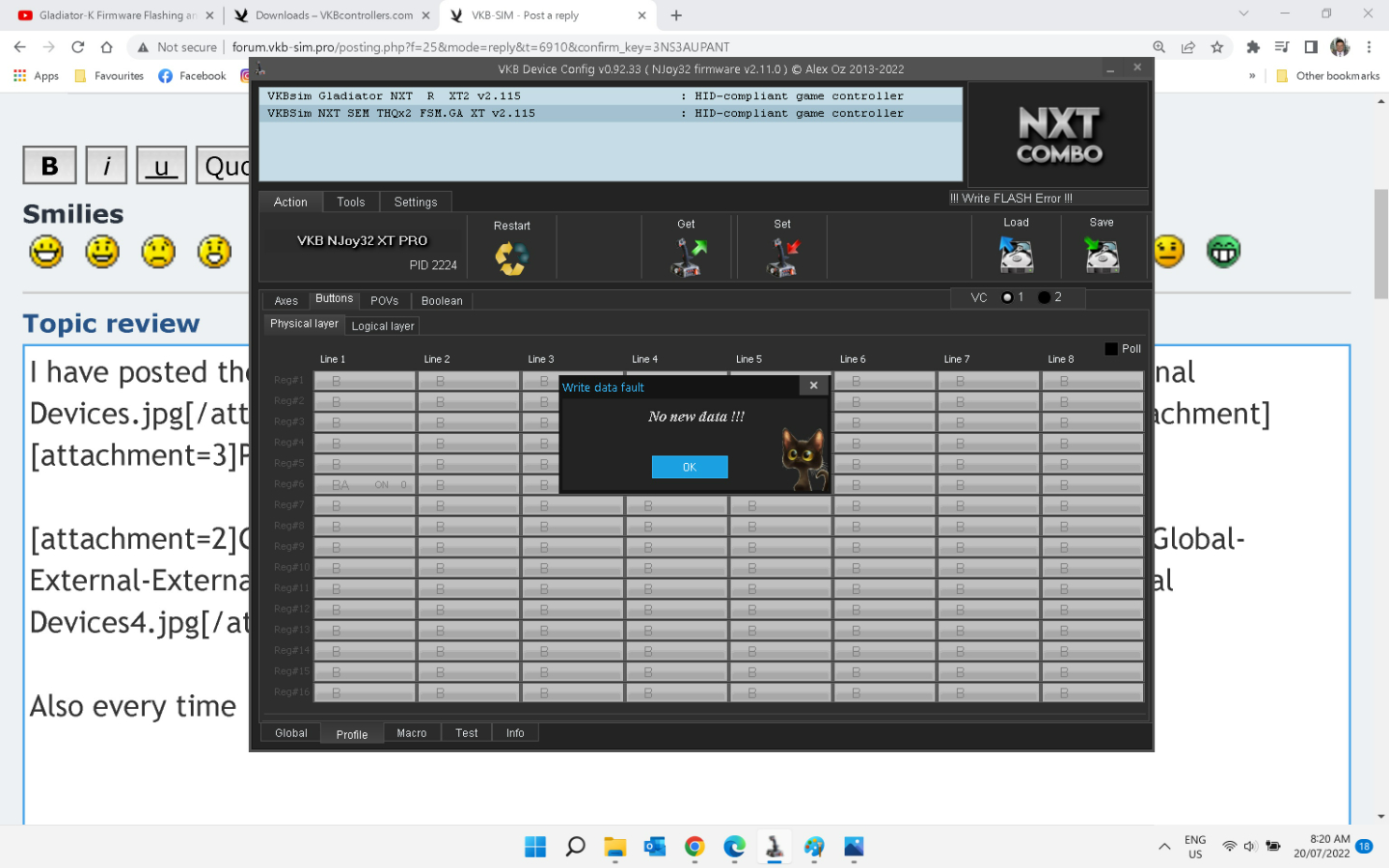Image resolution: width=1389 pixels, height=868 pixels.
Task: Click Reg#6 Line 1 BA button cell
Action: (x=365, y=485)
